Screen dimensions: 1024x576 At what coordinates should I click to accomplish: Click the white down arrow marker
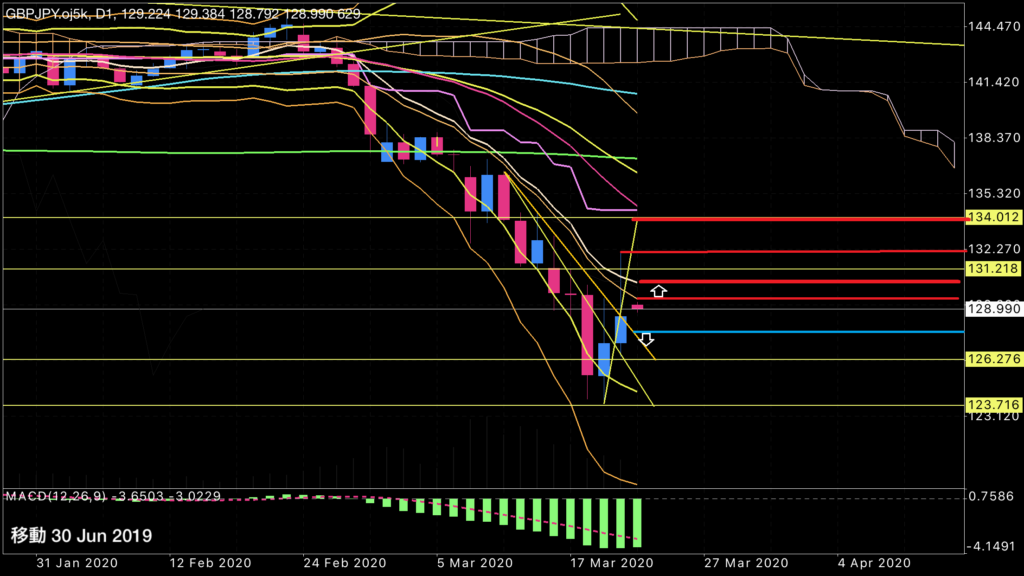click(x=646, y=339)
